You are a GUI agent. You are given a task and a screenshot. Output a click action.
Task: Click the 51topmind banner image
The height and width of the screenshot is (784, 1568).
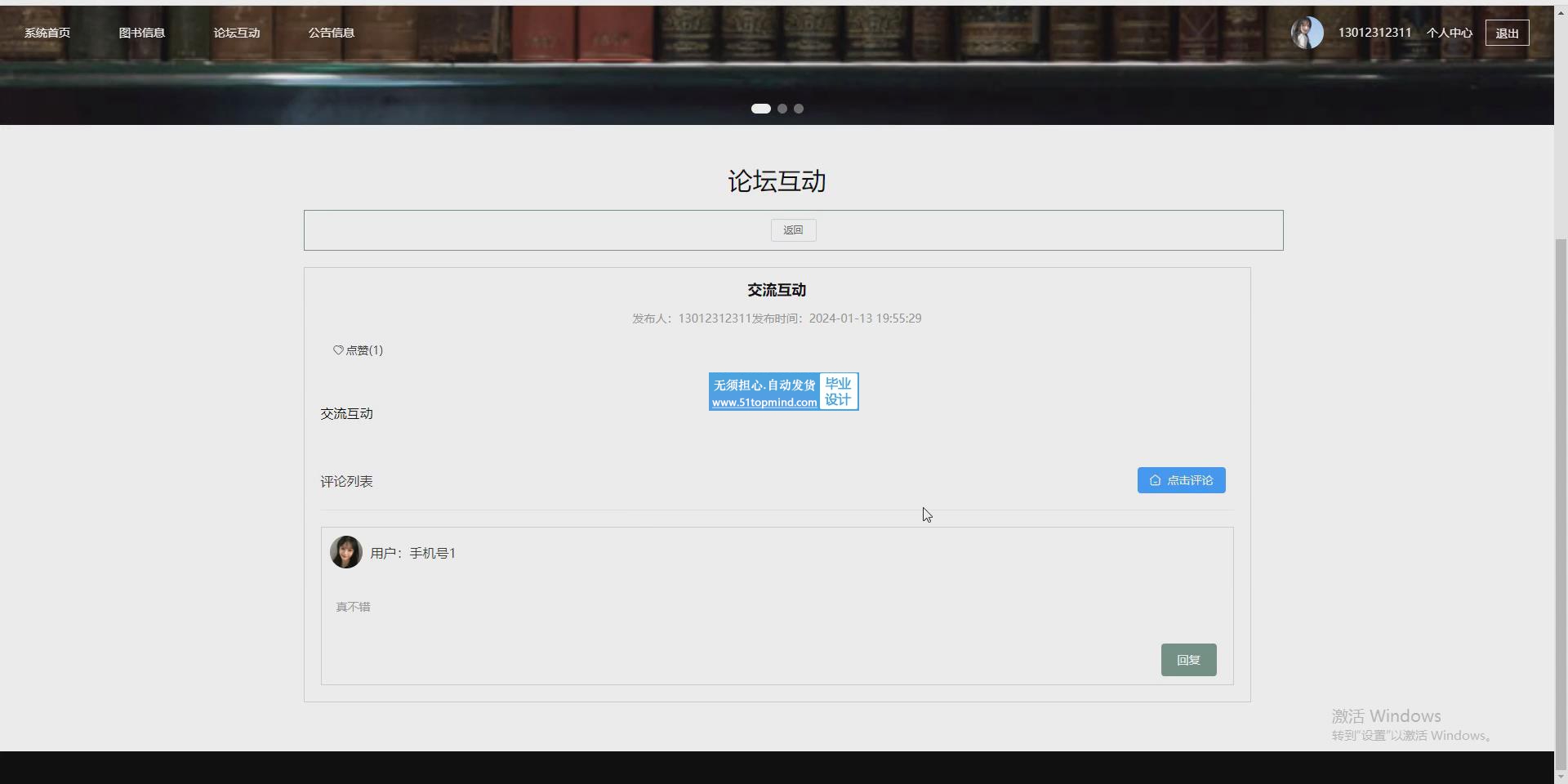coord(783,392)
